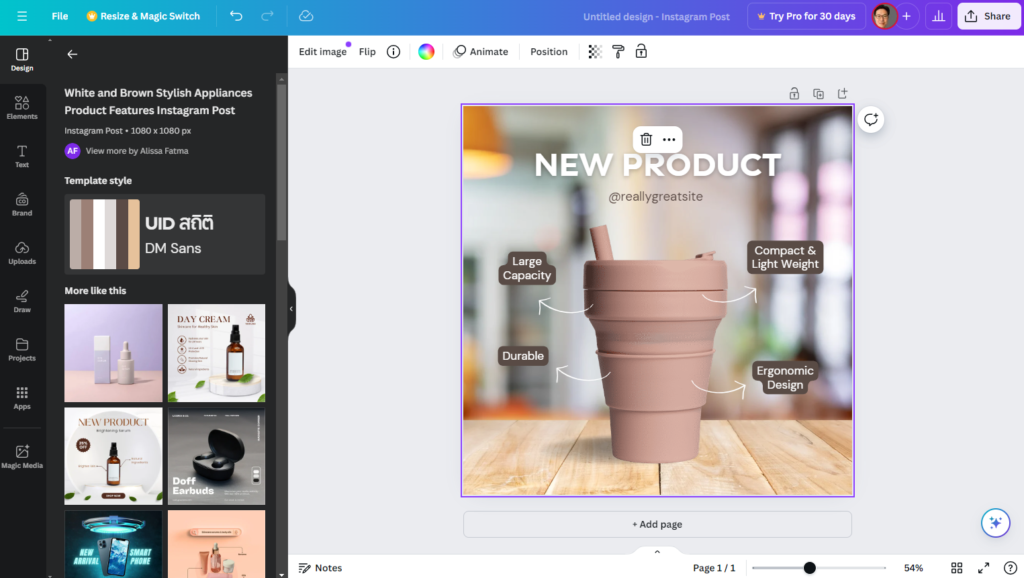
Task: Open the user account avatar
Action: click(884, 16)
